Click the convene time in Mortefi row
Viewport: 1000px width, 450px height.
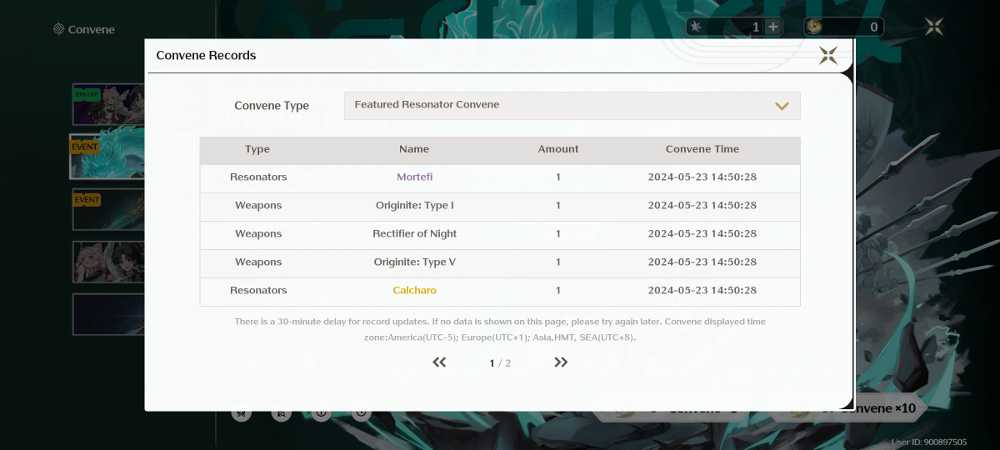point(702,177)
